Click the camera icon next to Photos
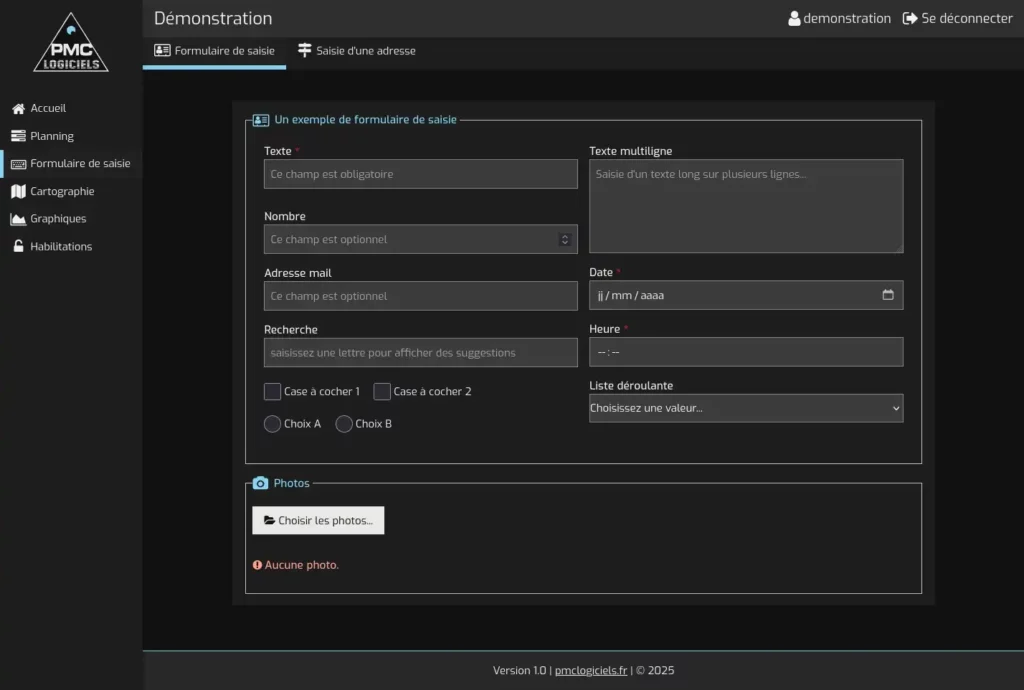 coord(260,483)
